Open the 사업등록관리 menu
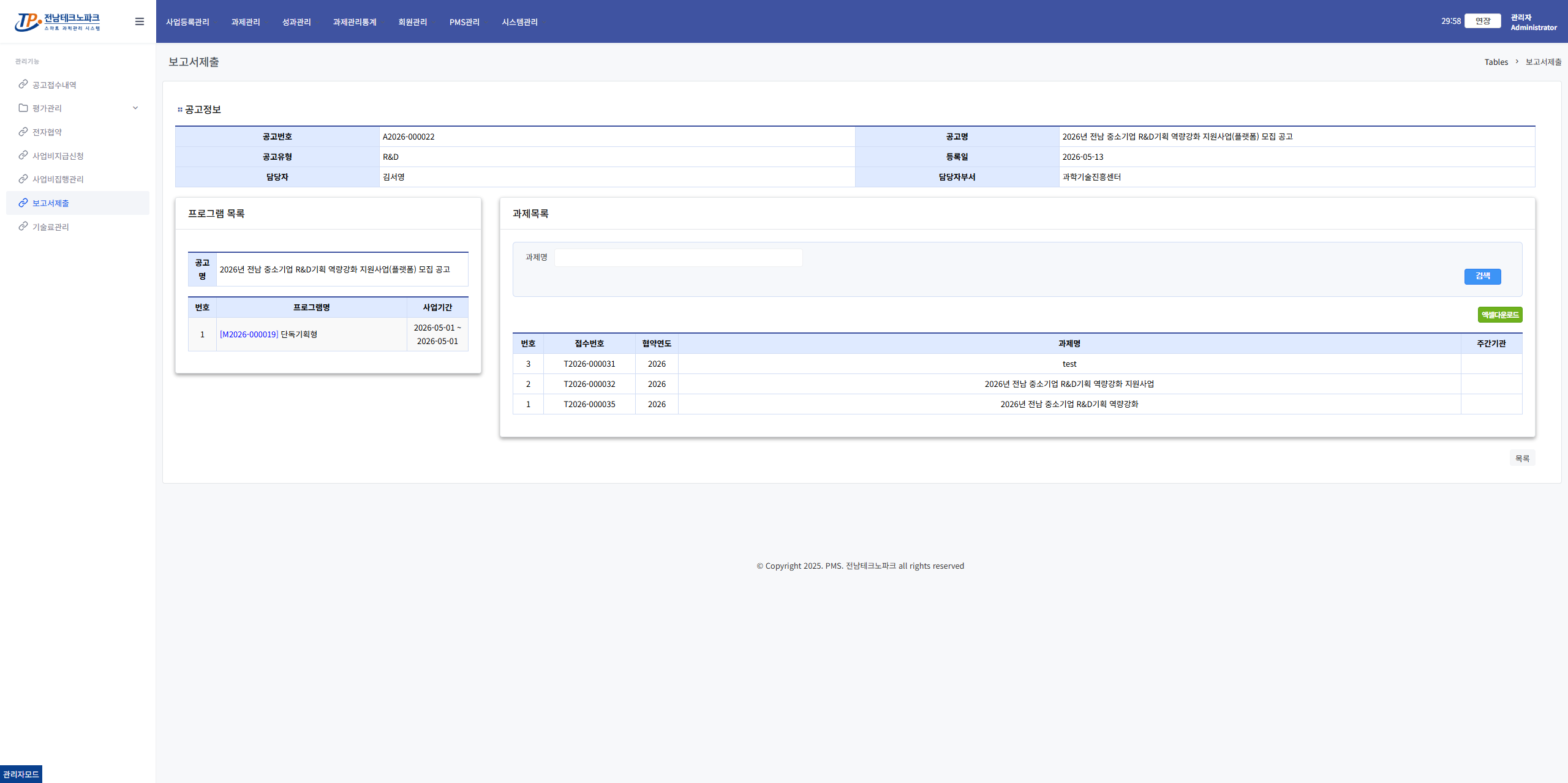The width and height of the screenshot is (1568, 783). (187, 22)
